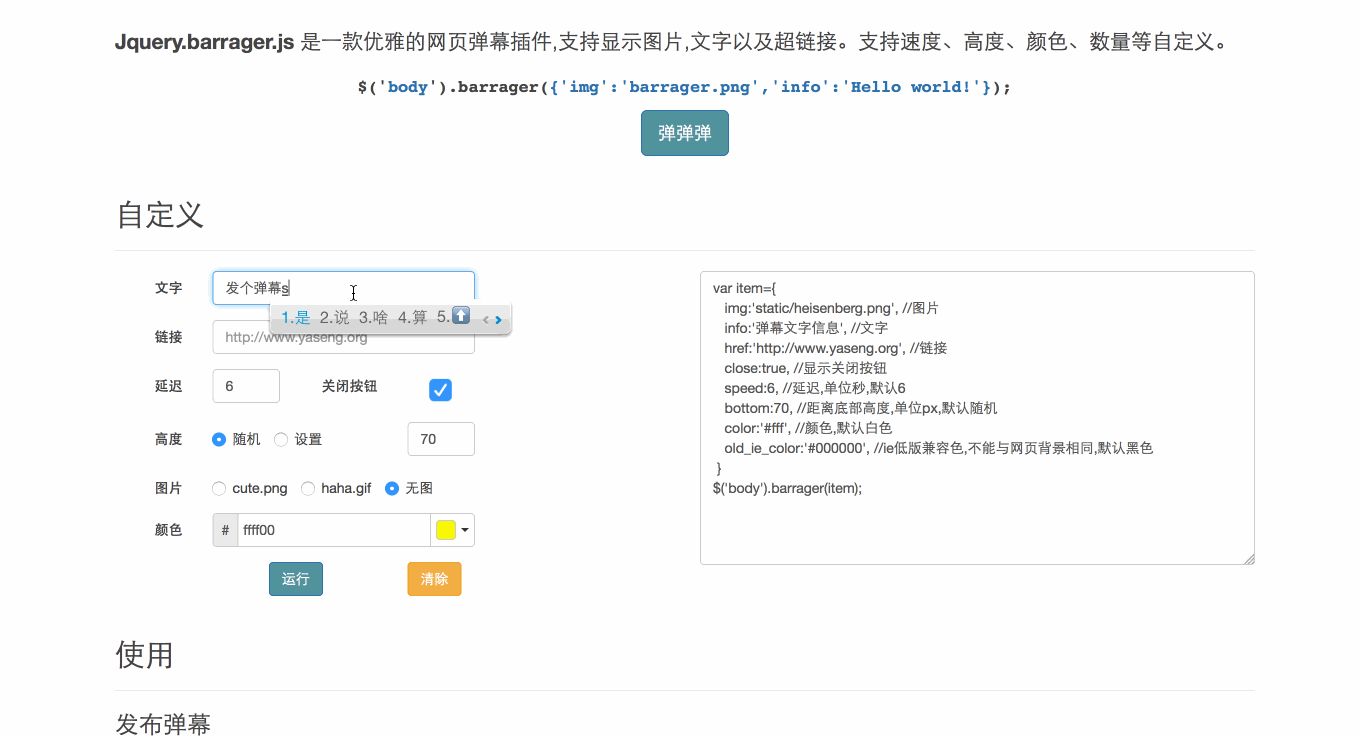Choose the cute.png image option
The width and height of the screenshot is (1361, 736).
point(218,488)
